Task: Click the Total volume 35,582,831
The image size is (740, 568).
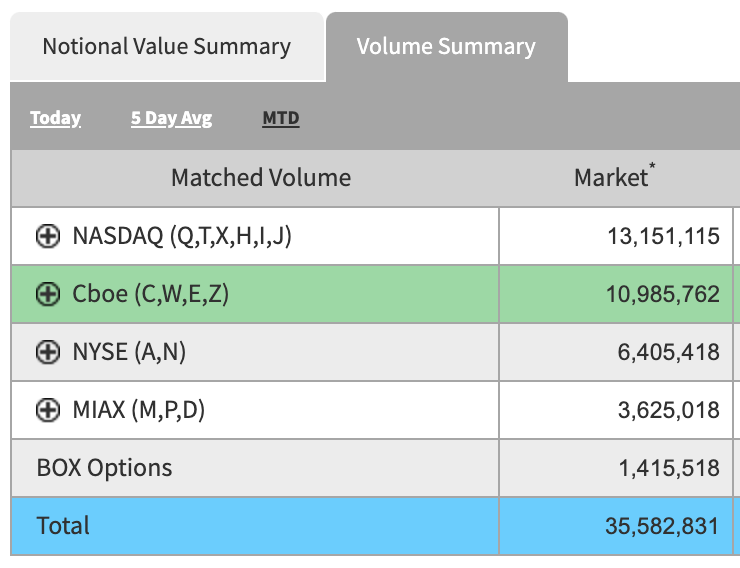Action: pyautogui.click(x=663, y=526)
